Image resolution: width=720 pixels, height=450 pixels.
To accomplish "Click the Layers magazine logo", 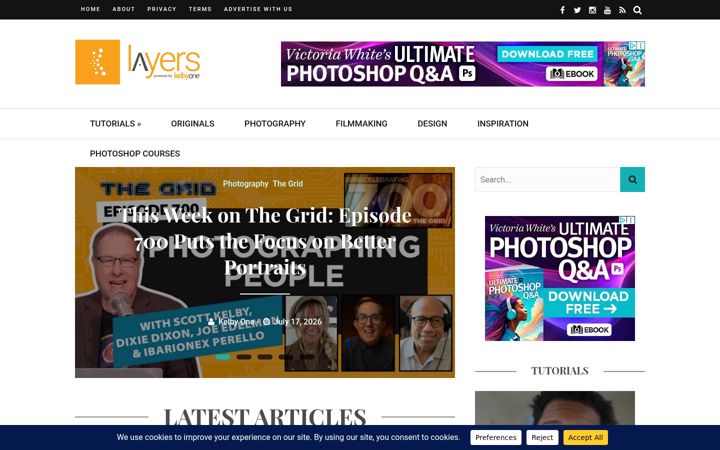I will [x=138, y=62].
